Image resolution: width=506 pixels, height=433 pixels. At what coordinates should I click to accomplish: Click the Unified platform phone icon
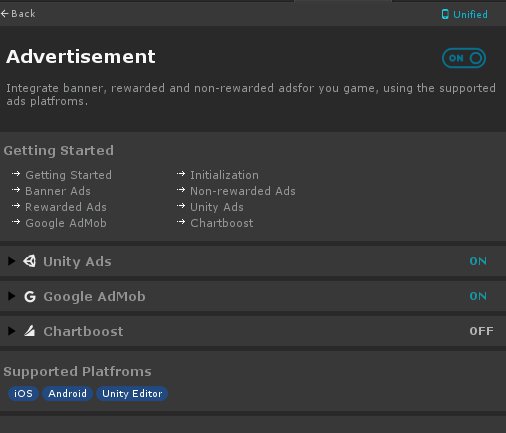click(x=445, y=14)
